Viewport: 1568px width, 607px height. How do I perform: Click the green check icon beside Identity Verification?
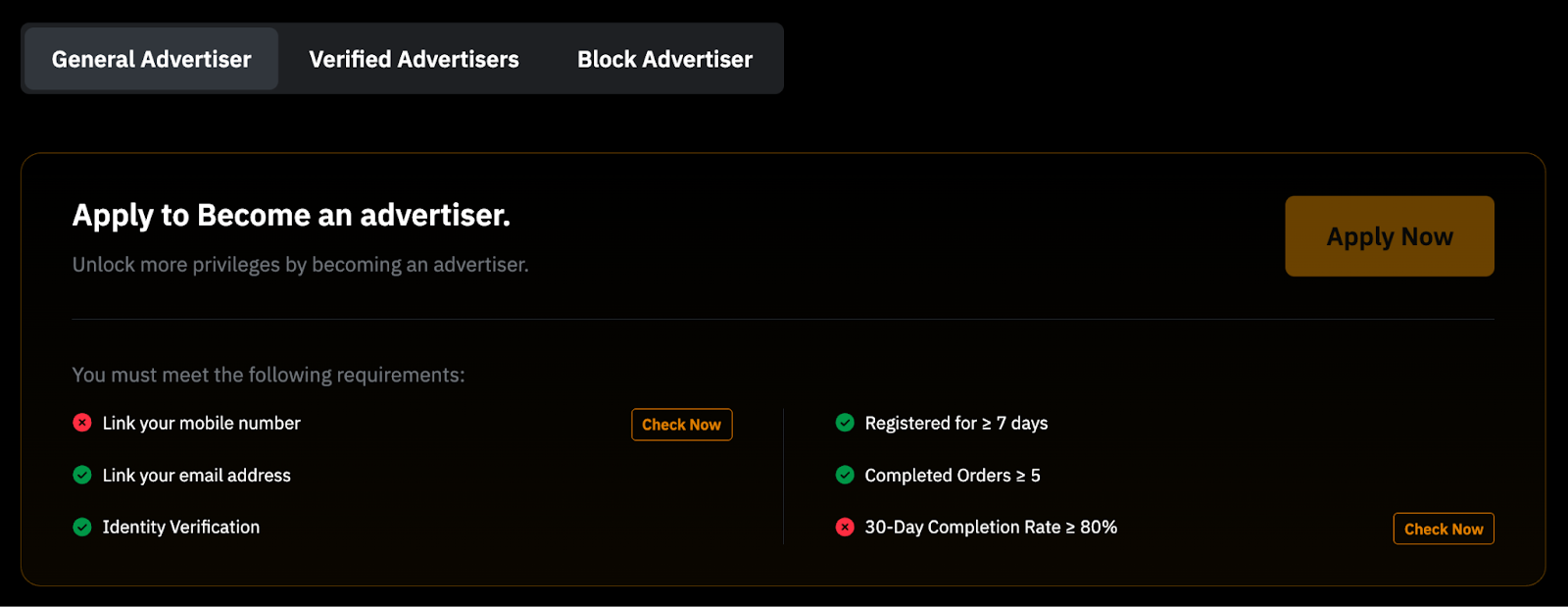click(x=82, y=527)
